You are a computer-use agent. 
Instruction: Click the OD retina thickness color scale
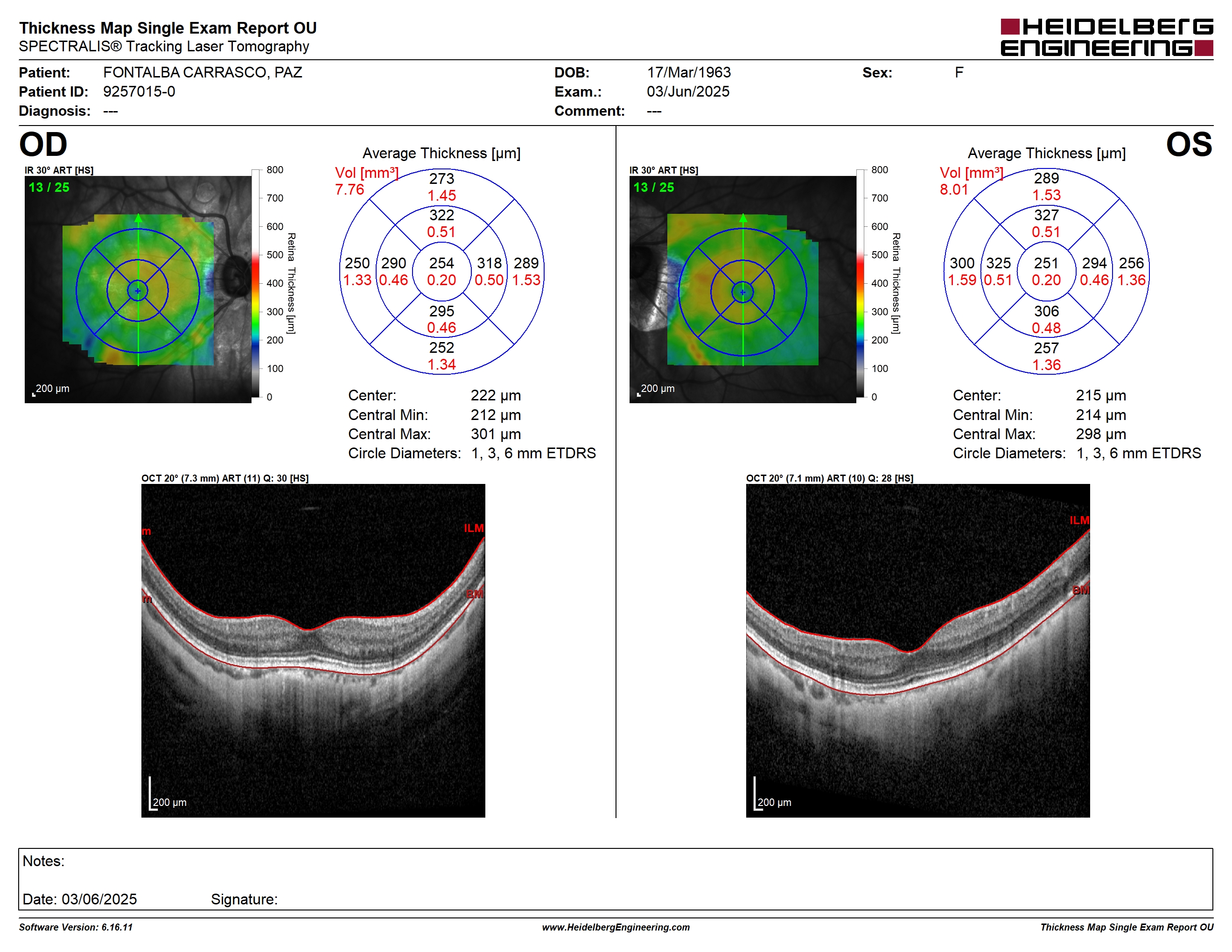[256, 283]
